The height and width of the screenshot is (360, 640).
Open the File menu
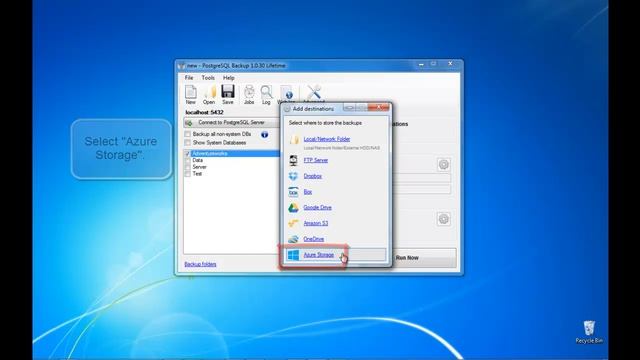tap(189, 78)
